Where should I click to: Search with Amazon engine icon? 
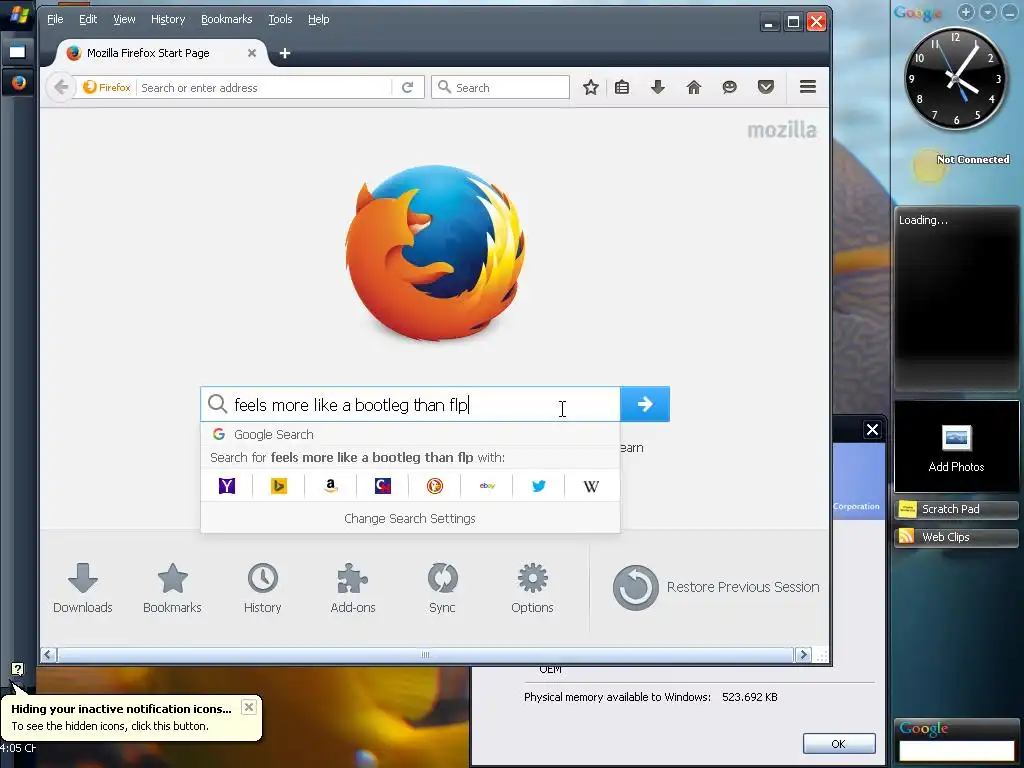click(330, 486)
